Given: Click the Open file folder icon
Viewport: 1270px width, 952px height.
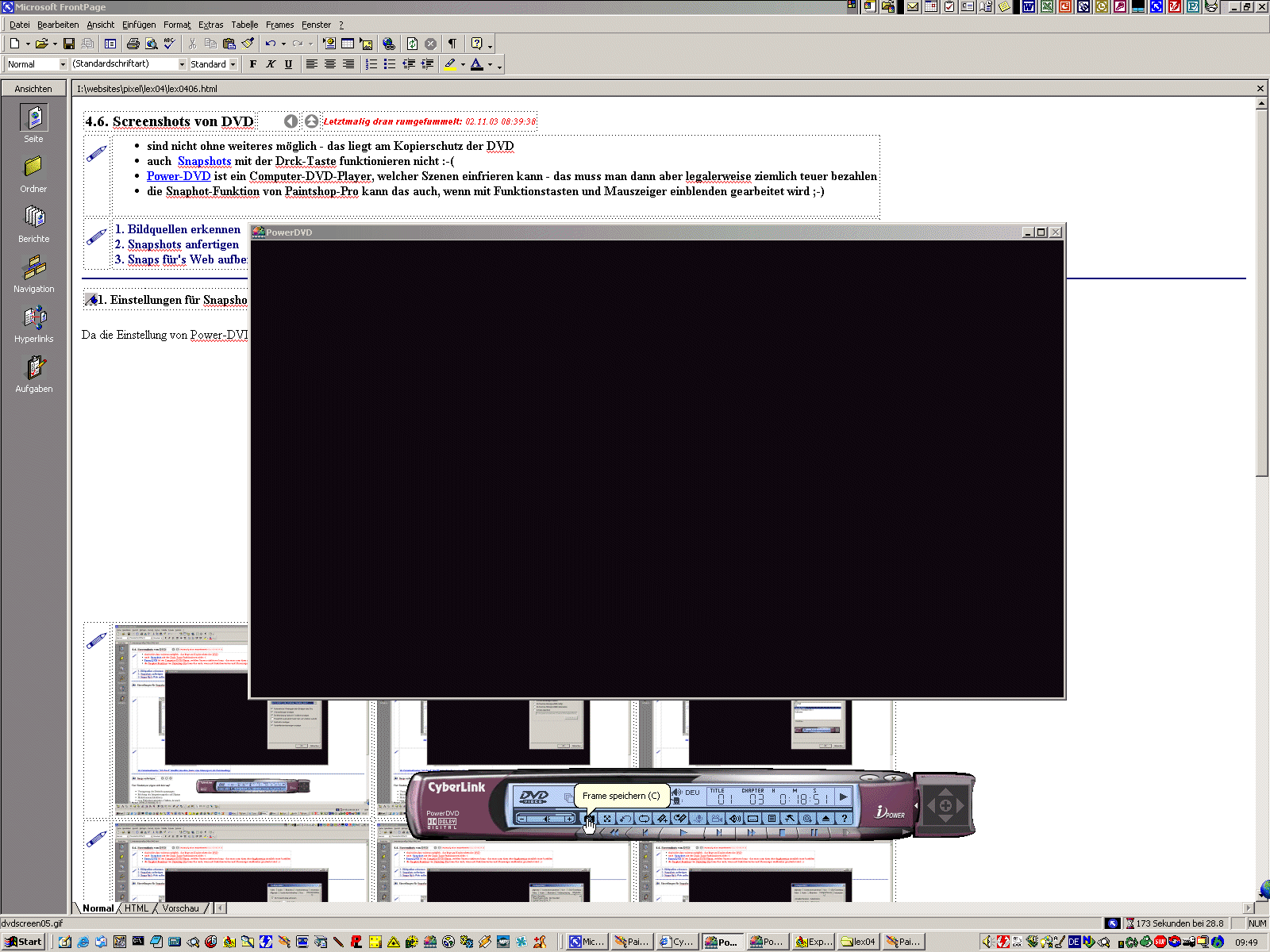Looking at the screenshot, I should (41, 44).
